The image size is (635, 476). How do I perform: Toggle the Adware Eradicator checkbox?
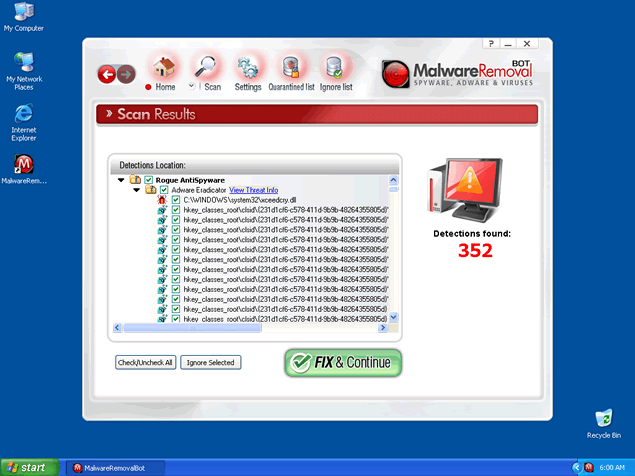pyautogui.click(x=164, y=189)
